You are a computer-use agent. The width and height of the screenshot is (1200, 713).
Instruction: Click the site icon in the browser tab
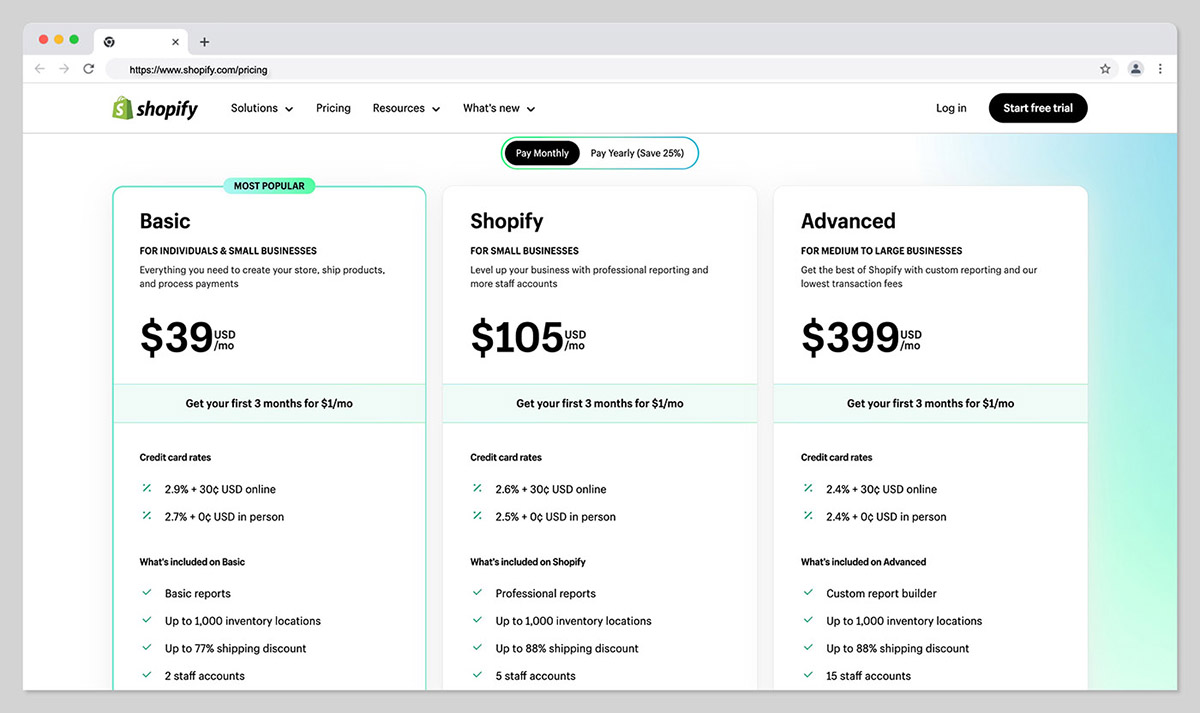(110, 41)
